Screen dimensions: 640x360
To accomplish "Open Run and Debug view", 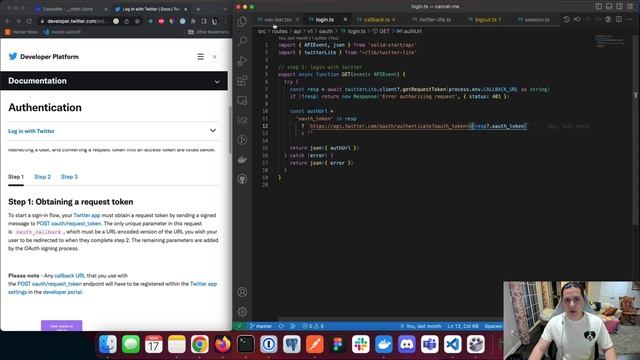I will coord(242,61).
